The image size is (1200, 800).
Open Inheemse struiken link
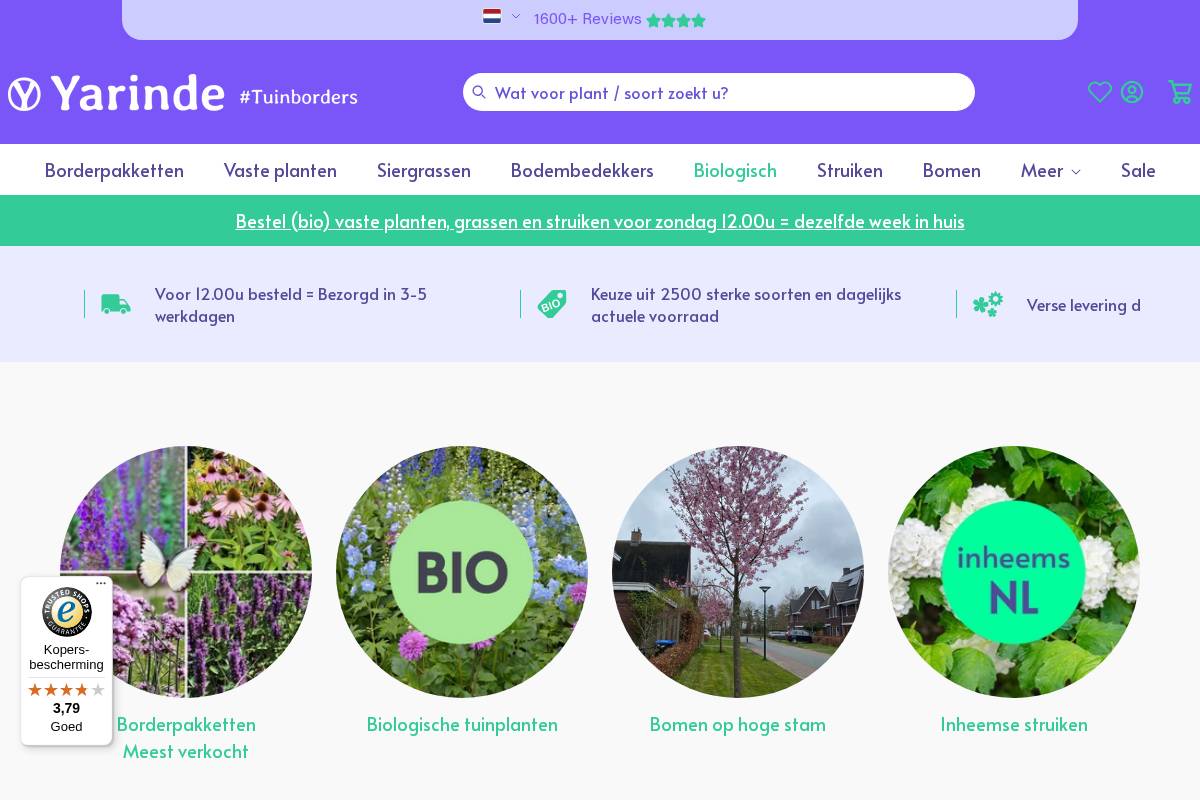pyautogui.click(x=1014, y=724)
